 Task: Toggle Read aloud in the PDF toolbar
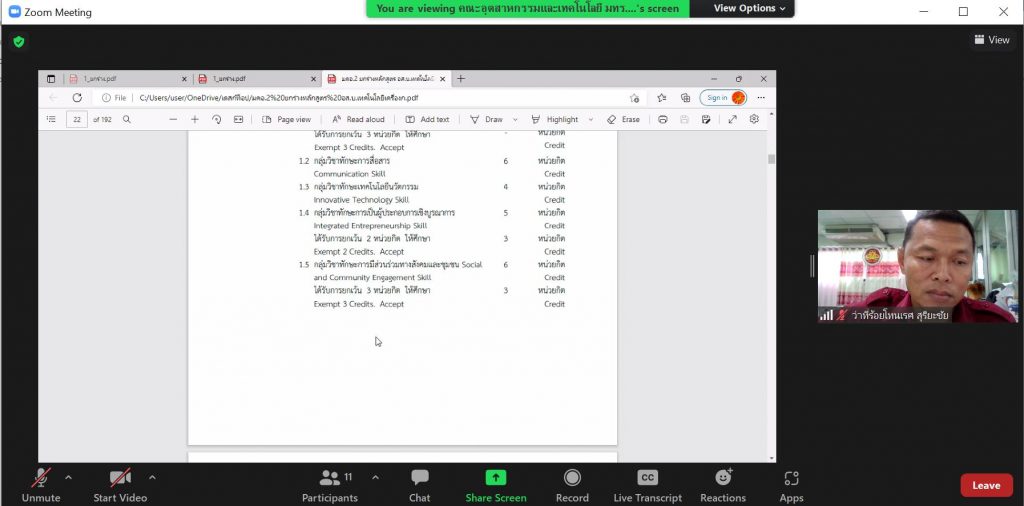[358, 119]
